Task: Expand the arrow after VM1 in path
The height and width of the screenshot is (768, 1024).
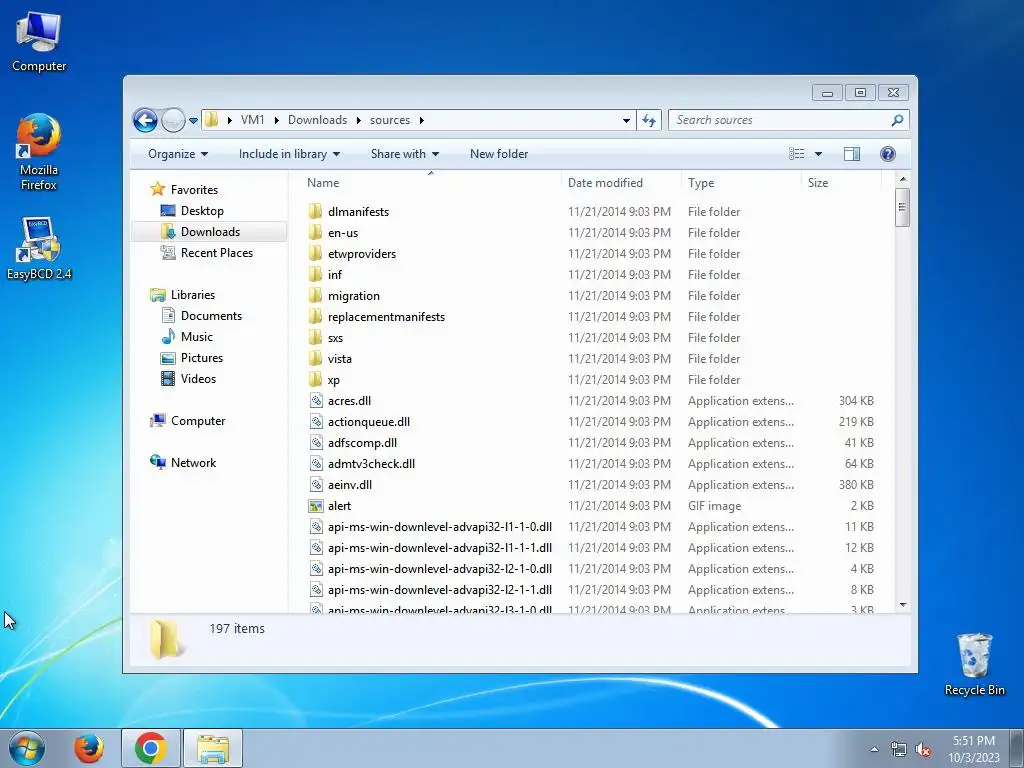Action: tap(276, 120)
